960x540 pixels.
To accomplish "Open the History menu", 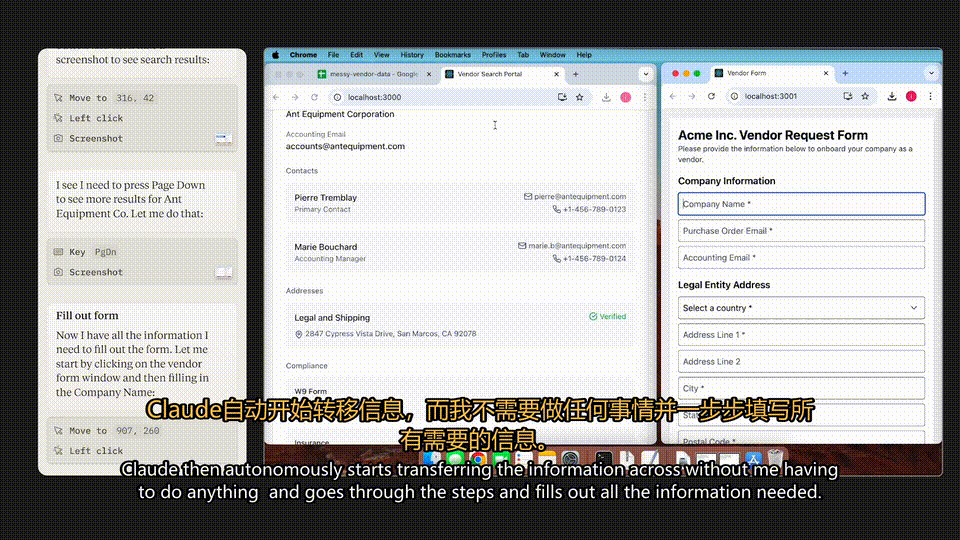I will (411, 55).
